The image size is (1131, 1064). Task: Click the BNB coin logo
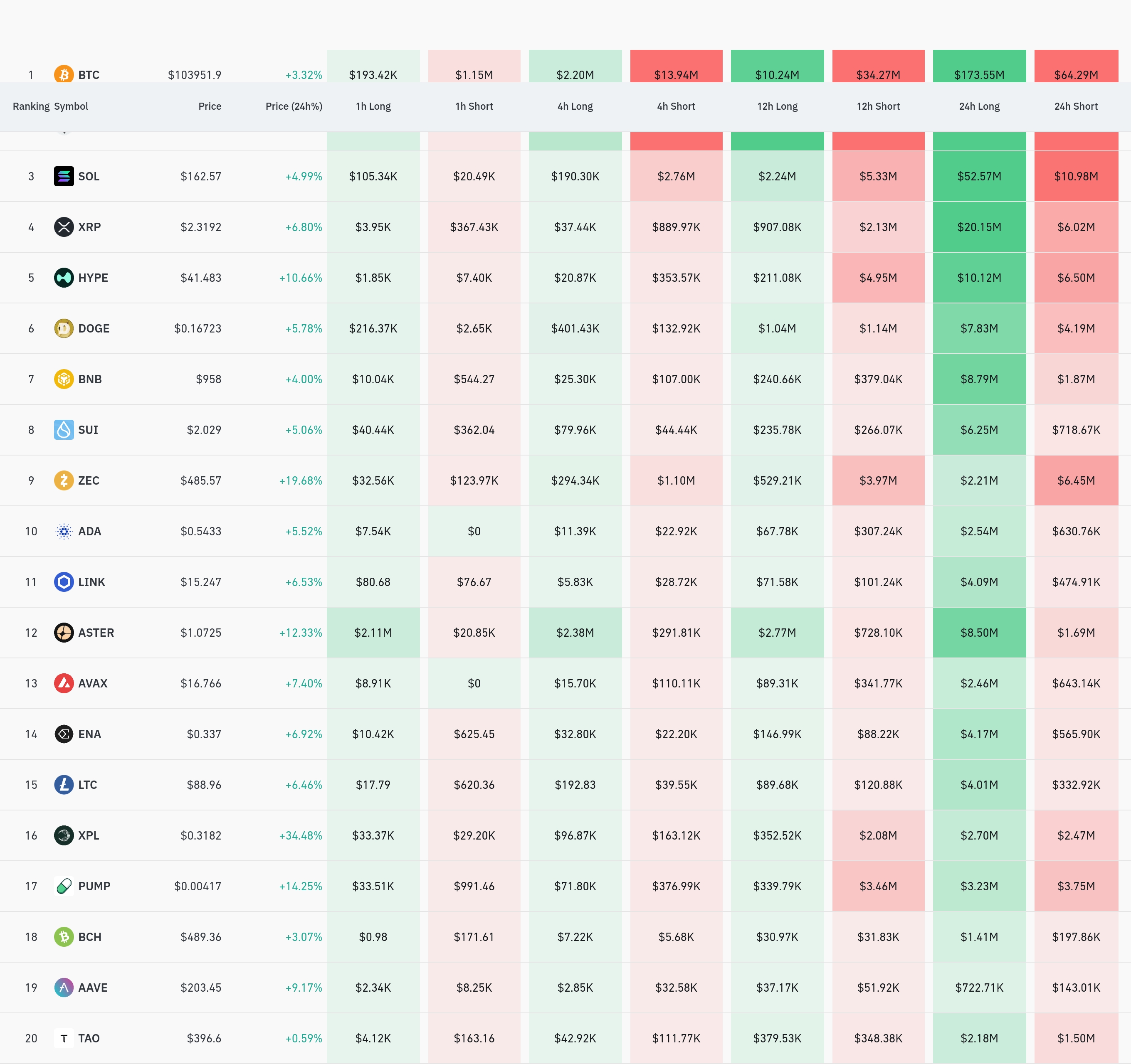(64, 379)
